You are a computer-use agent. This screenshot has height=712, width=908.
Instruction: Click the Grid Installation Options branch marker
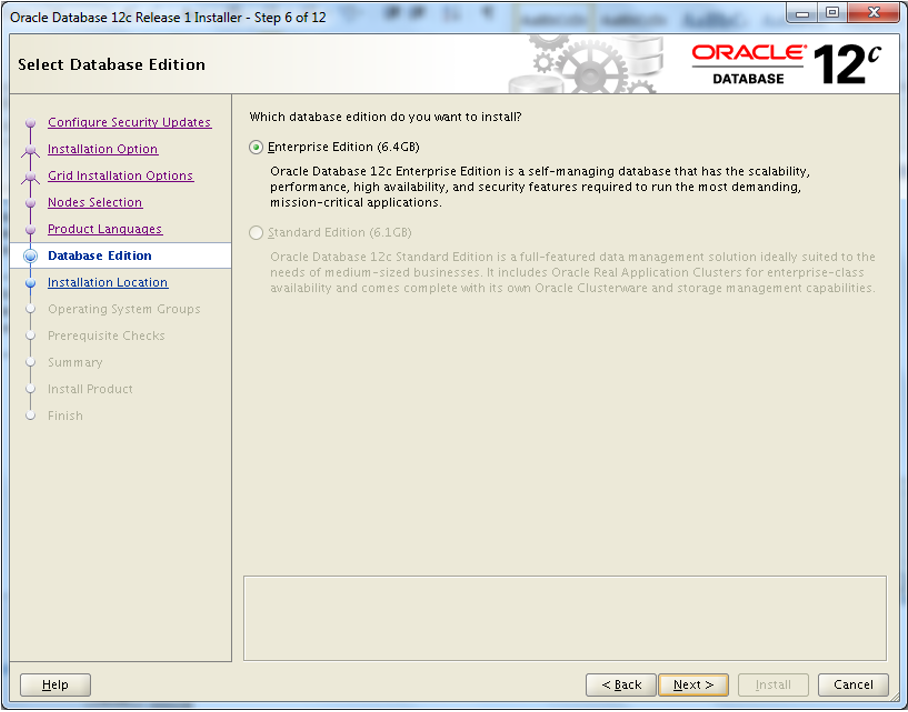coord(31,177)
